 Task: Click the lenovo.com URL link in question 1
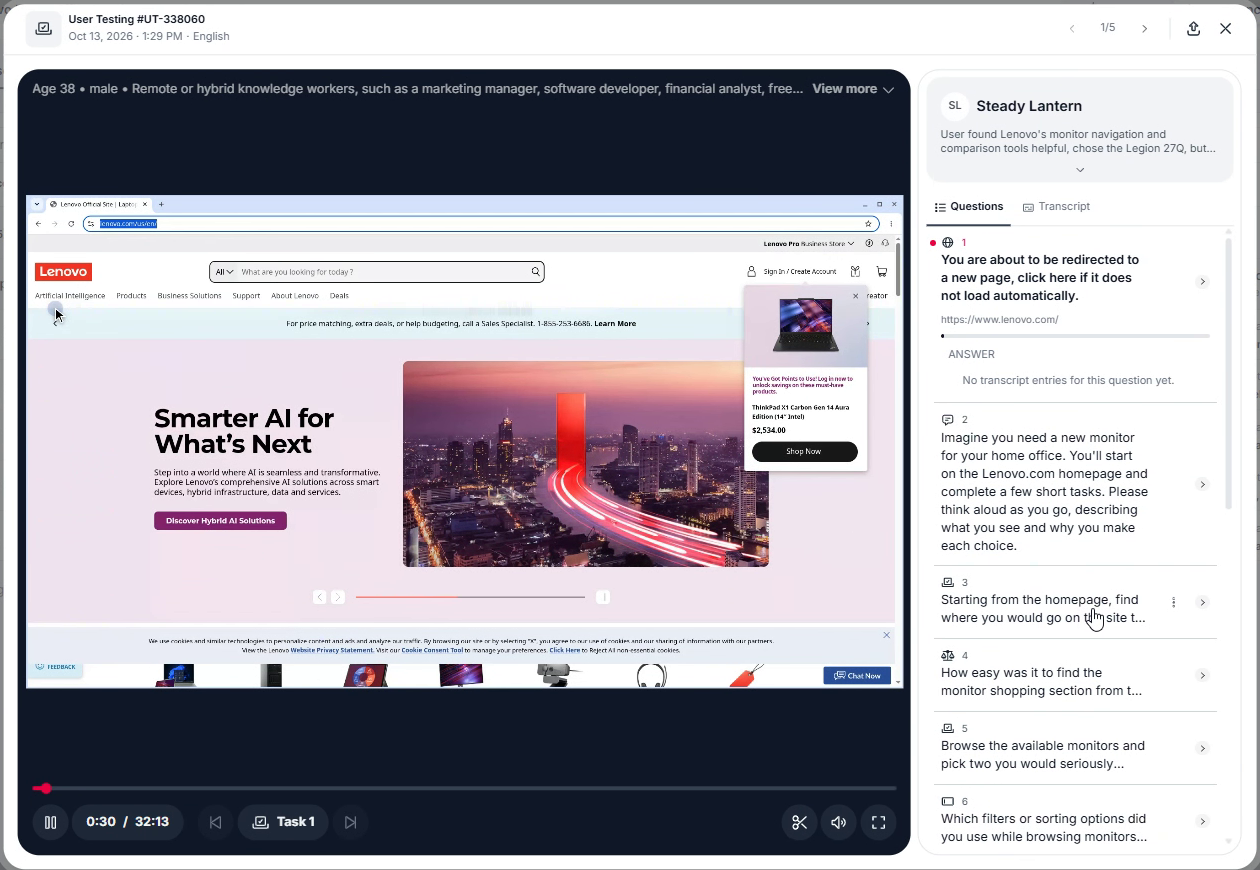999,320
